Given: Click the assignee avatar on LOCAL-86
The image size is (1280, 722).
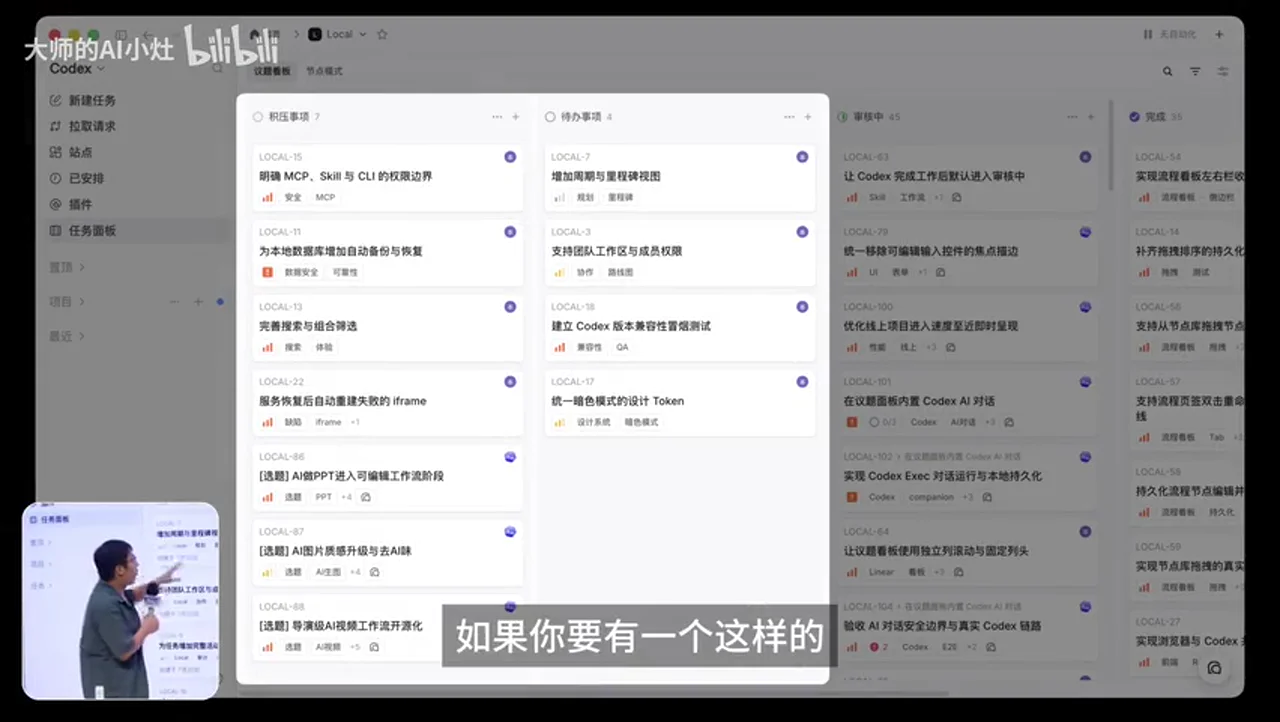Looking at the screenshot, I should (510, 457).
